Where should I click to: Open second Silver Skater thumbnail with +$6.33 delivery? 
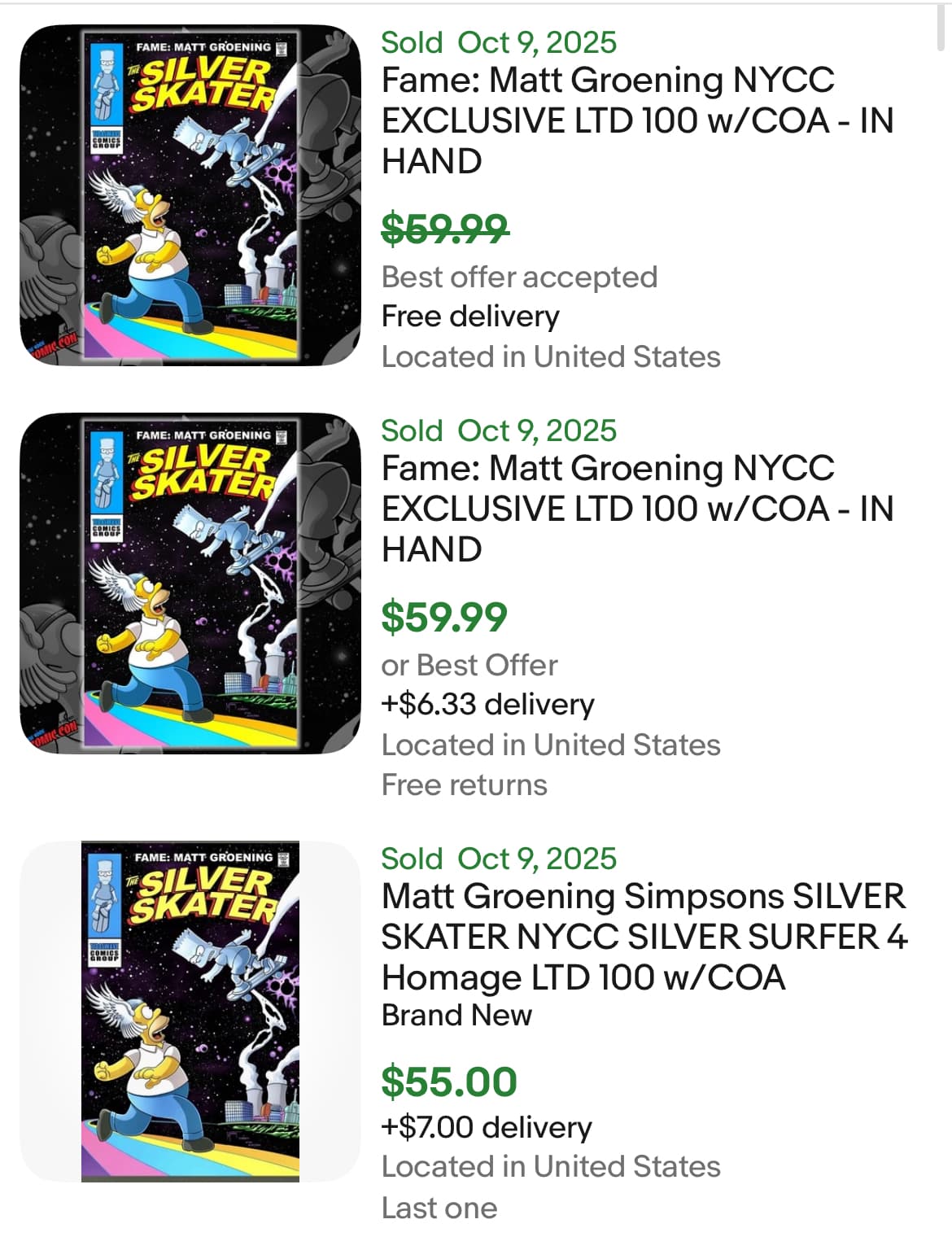(x=190, y=583)
